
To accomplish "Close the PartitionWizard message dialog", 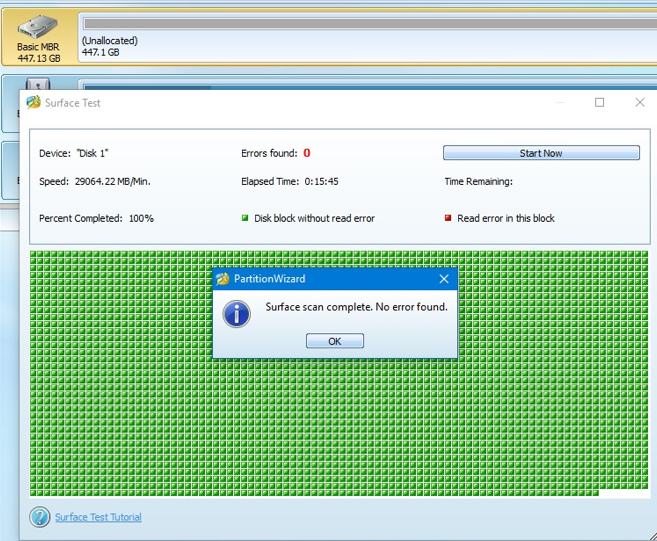I will [x=444, y=279].
